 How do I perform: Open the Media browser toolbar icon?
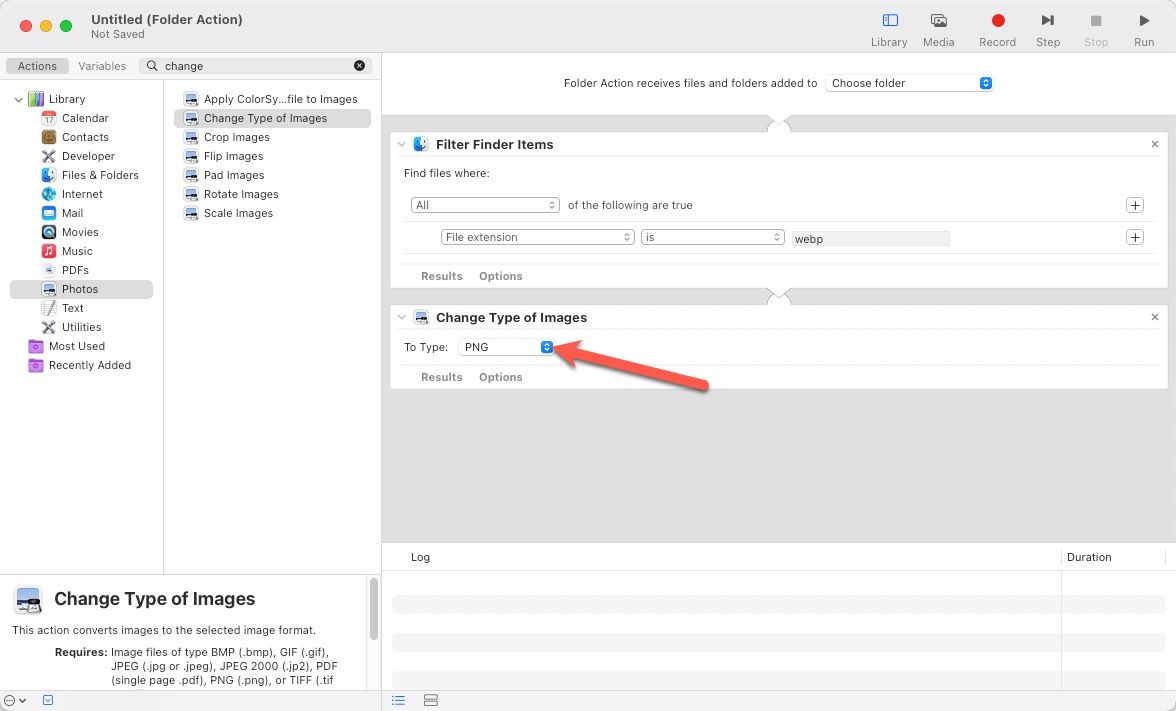click(x=938, y=30)
